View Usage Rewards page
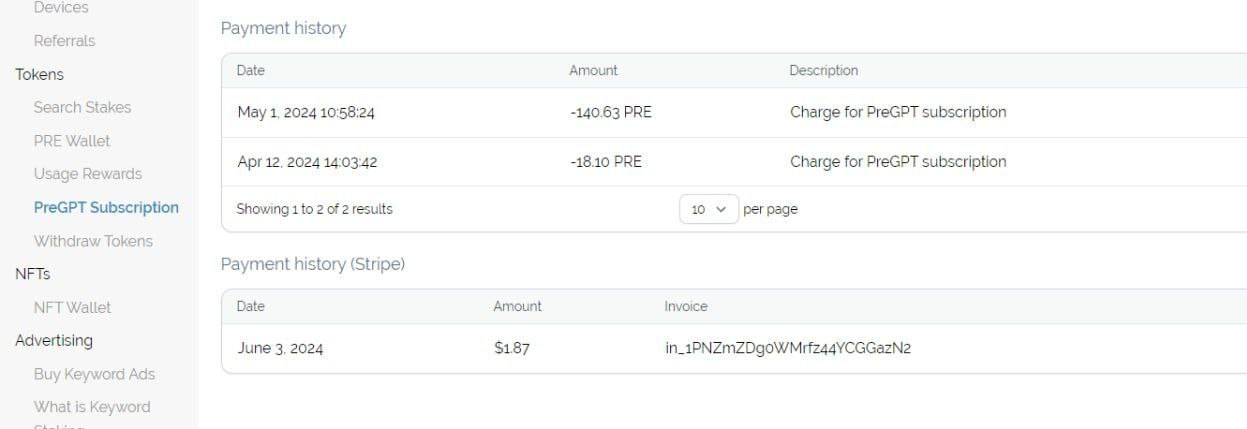The height and width of the screenshot is (429, 1247). point(88,174)
